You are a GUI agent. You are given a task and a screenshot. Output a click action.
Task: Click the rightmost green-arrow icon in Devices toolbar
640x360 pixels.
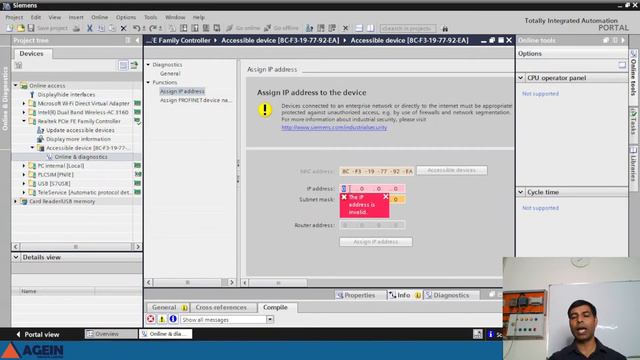click(134, 65)
